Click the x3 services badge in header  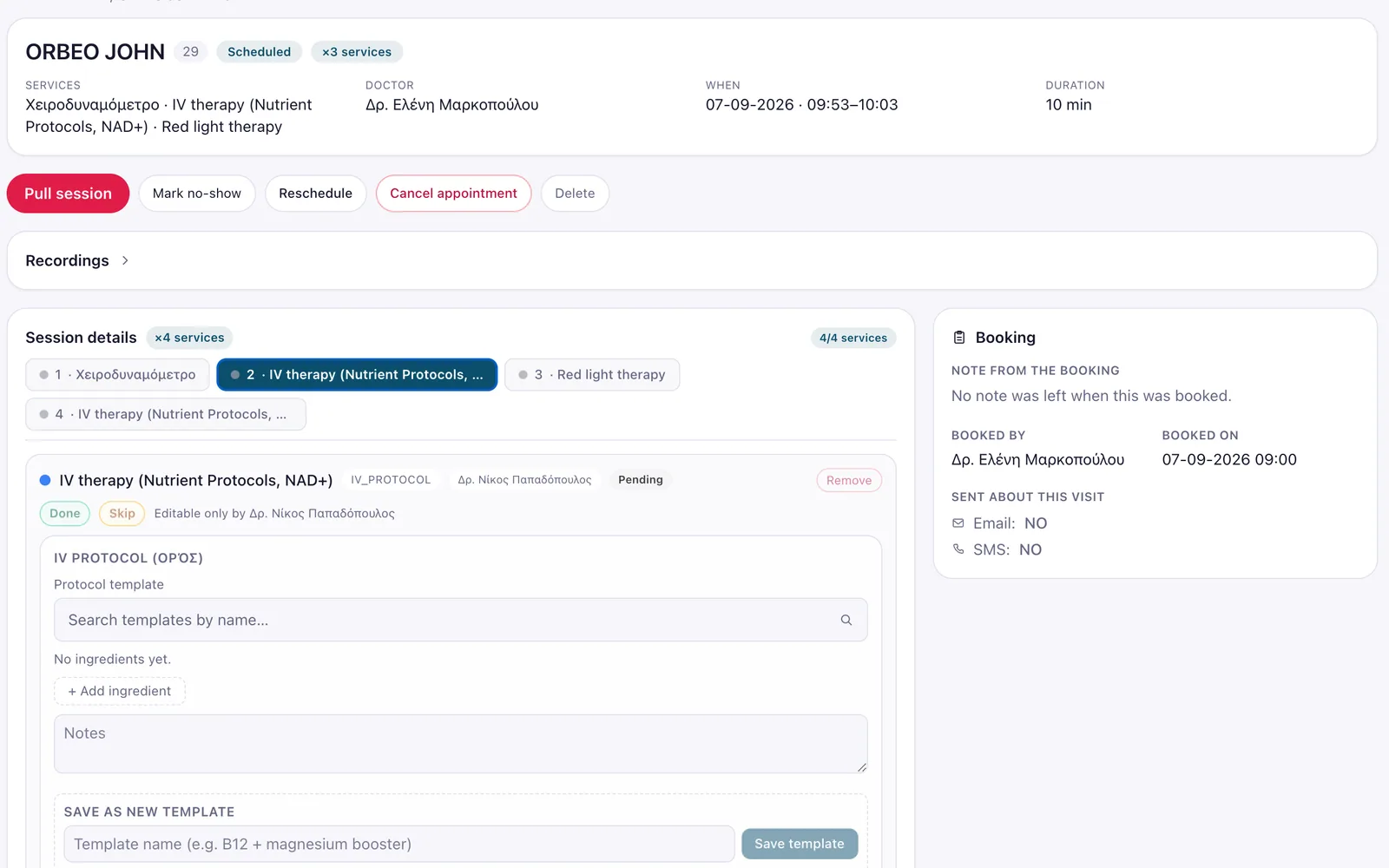click(x=357, y=52)
